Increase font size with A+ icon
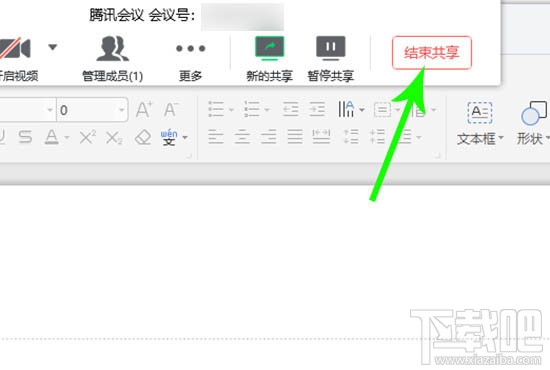This screenshot has width=550, height=370. click(x=144, y=110)
